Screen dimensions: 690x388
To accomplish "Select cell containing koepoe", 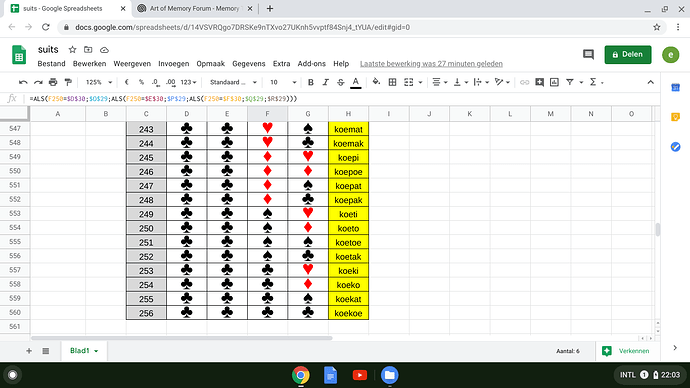I will coord(348,172).
